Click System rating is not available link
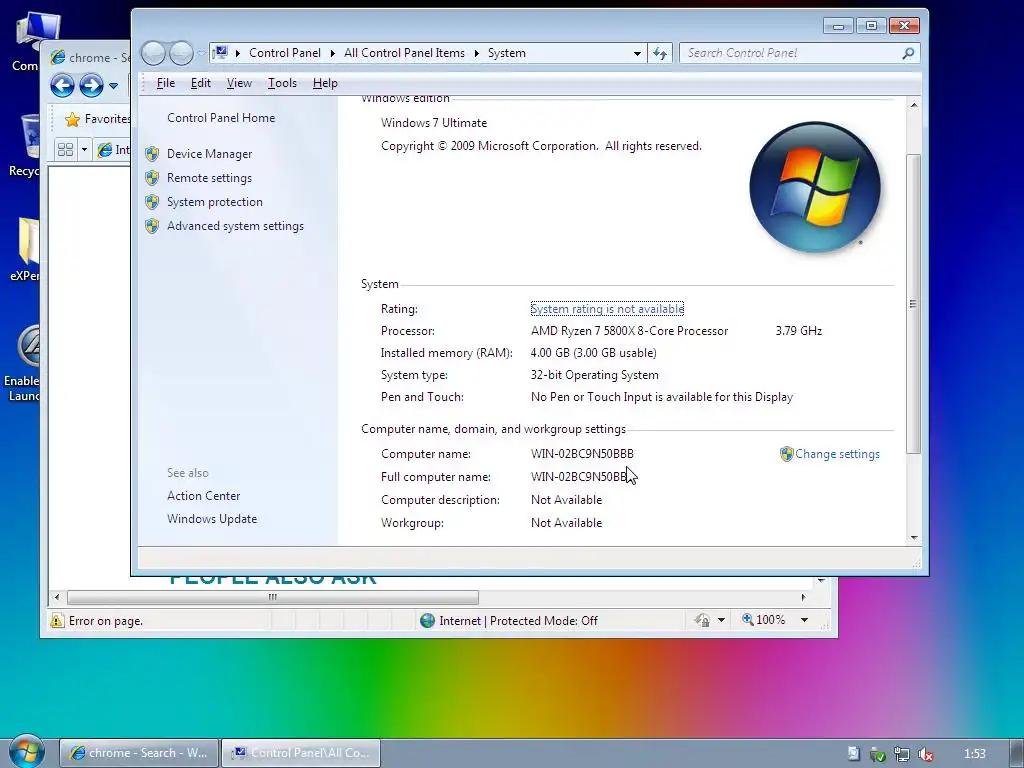This screenshot has height=768, width=1024. (x=607, y=309)
